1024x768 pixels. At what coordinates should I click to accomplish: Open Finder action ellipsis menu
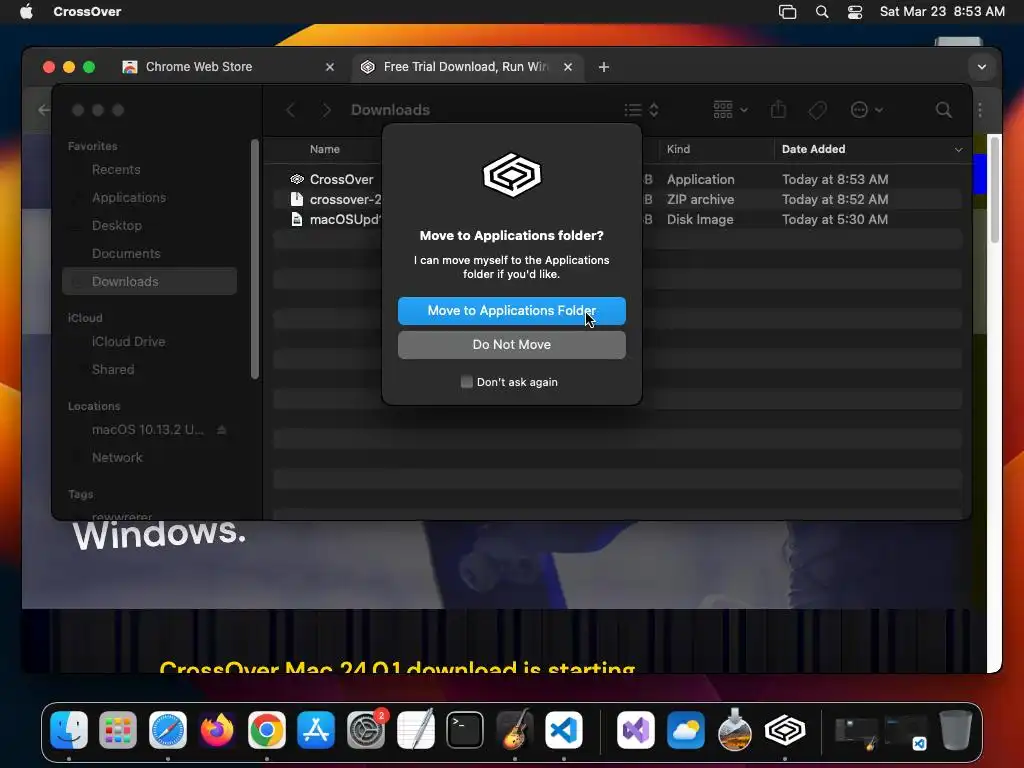(x=867, y=110)
